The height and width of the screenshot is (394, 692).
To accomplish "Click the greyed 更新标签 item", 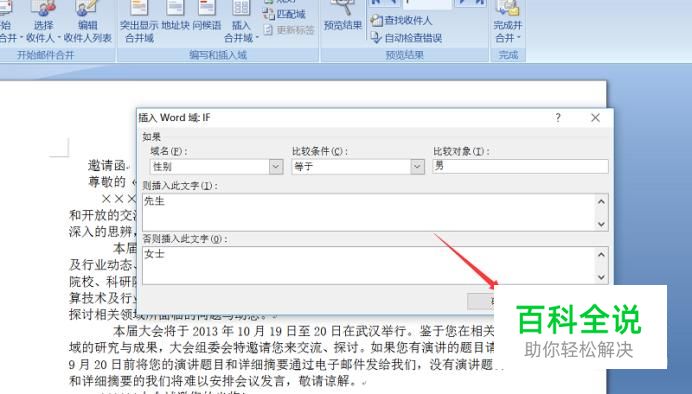I will pos(289,30).
